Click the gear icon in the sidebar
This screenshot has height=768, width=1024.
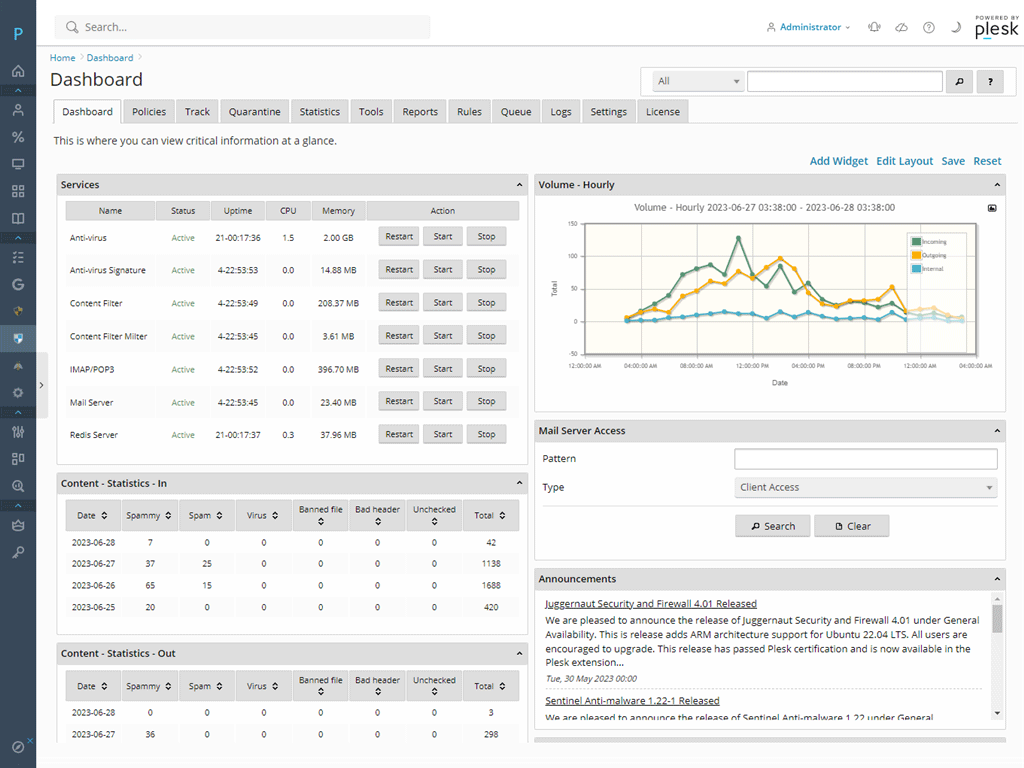(18, 392)
